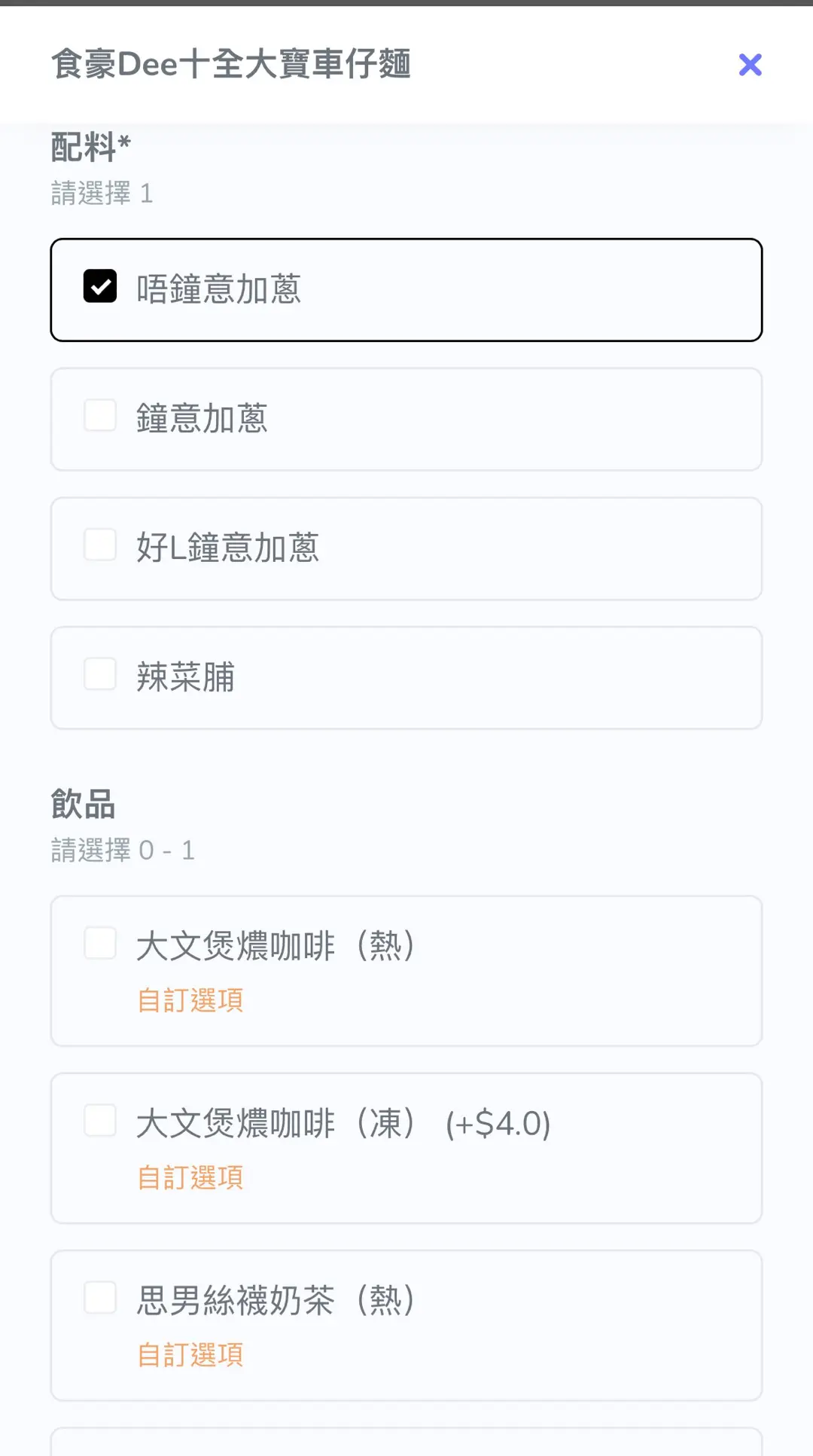Viewport: 813px width, 1456px height.
Task: Select the 思男絲襪奶茶（熱）drink label
Action: tap(276, 1301)
